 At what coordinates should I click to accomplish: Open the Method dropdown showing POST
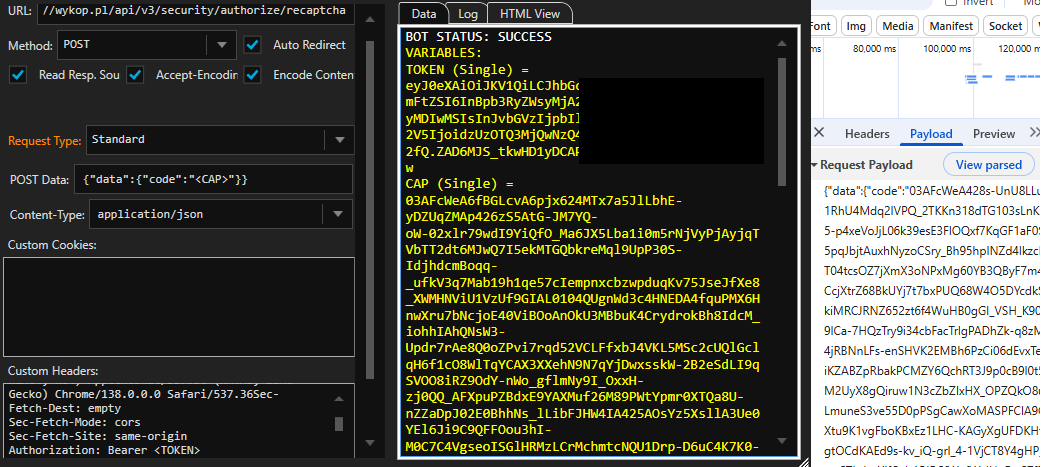[x=220, y=45]
